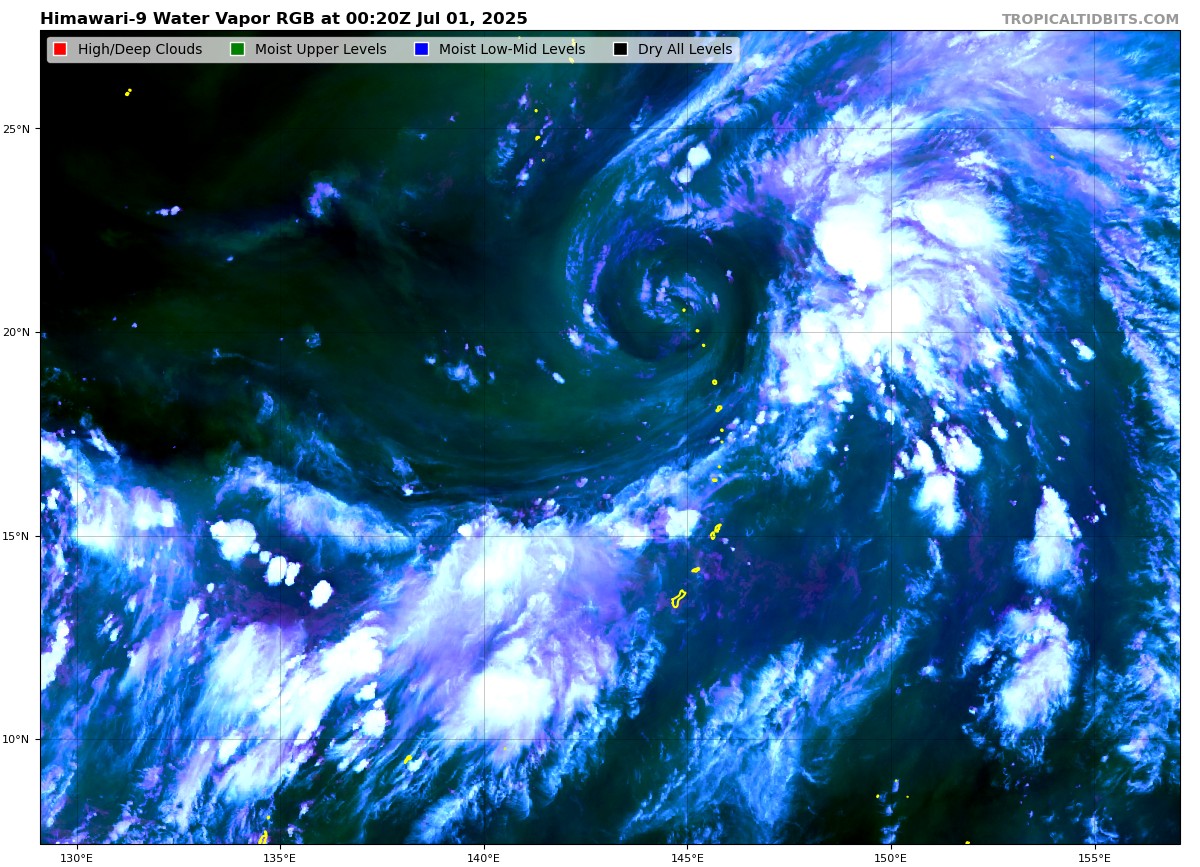The height and width of the screenshot is (867, 1200).
Task: Click the 15°N latitude axis label
Action: click(x=17, y=536)
